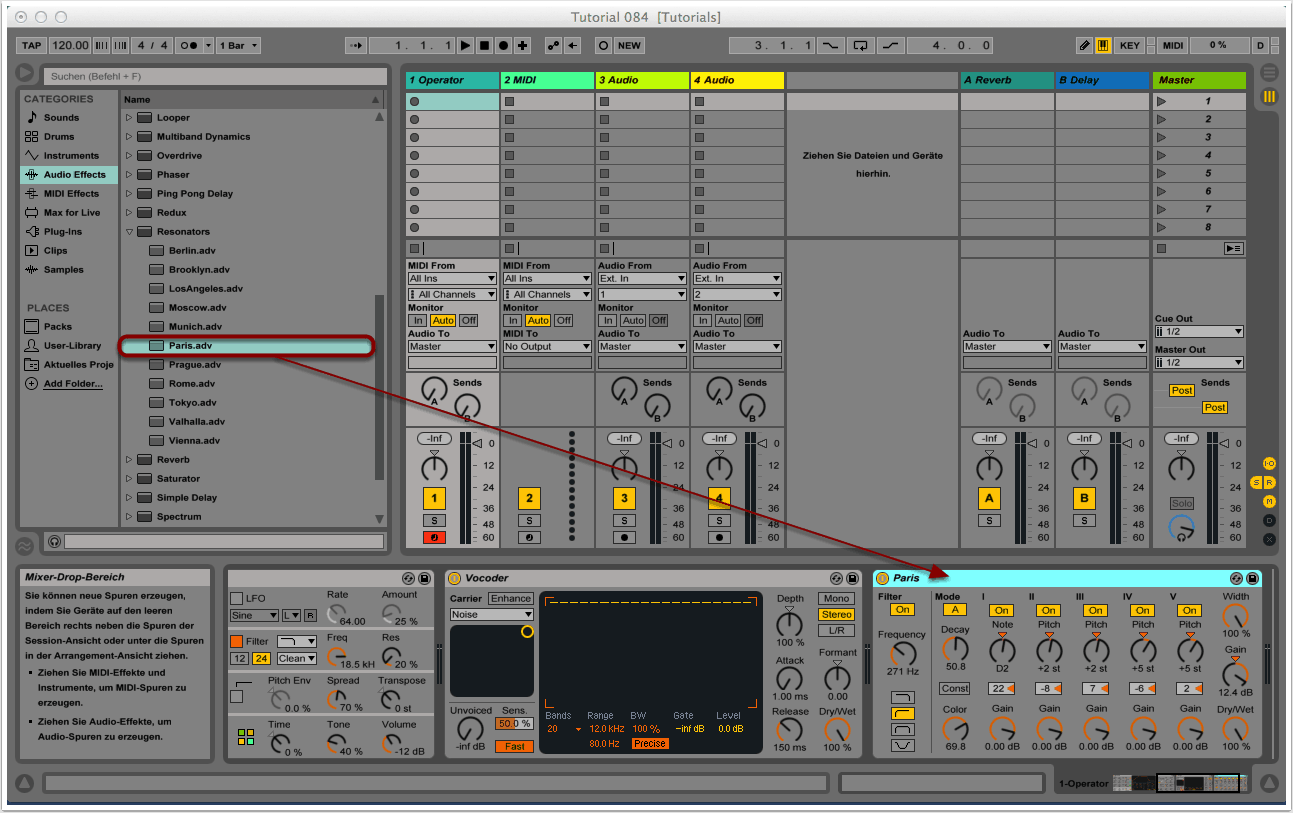This screenshot has height=813, width=1293.
Task: Click the Resonators Frequency knob
Action: [x=902, y=655]
